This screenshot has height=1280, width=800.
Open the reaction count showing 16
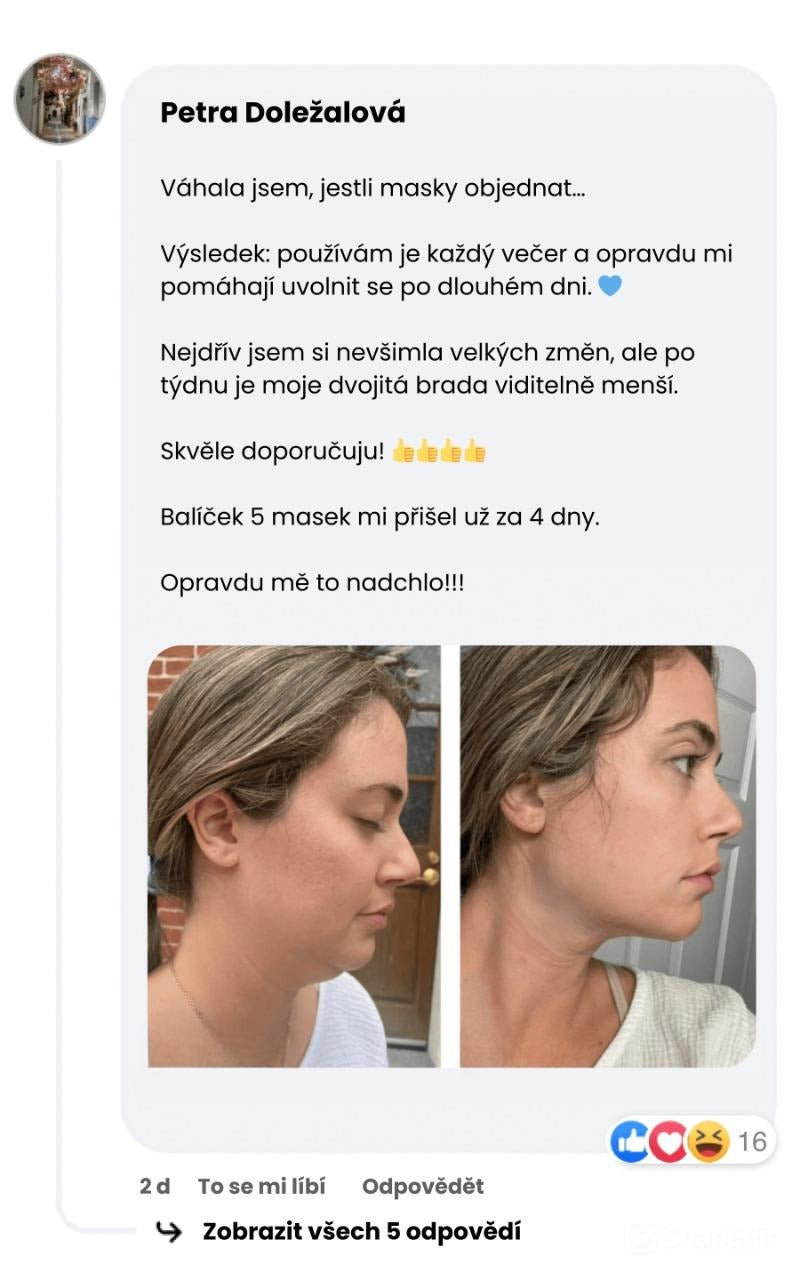coord(751,1141)
